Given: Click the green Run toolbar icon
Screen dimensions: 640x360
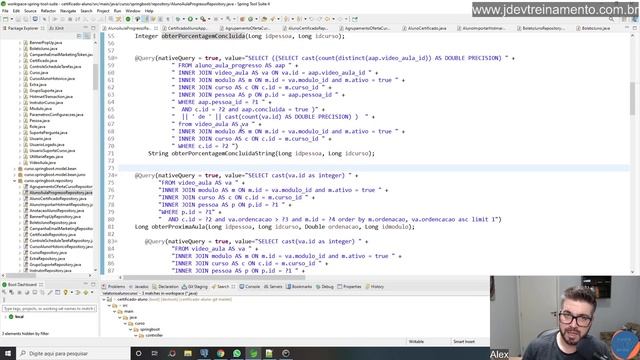Looking at the screenshot, I should [x=190, y=19].
